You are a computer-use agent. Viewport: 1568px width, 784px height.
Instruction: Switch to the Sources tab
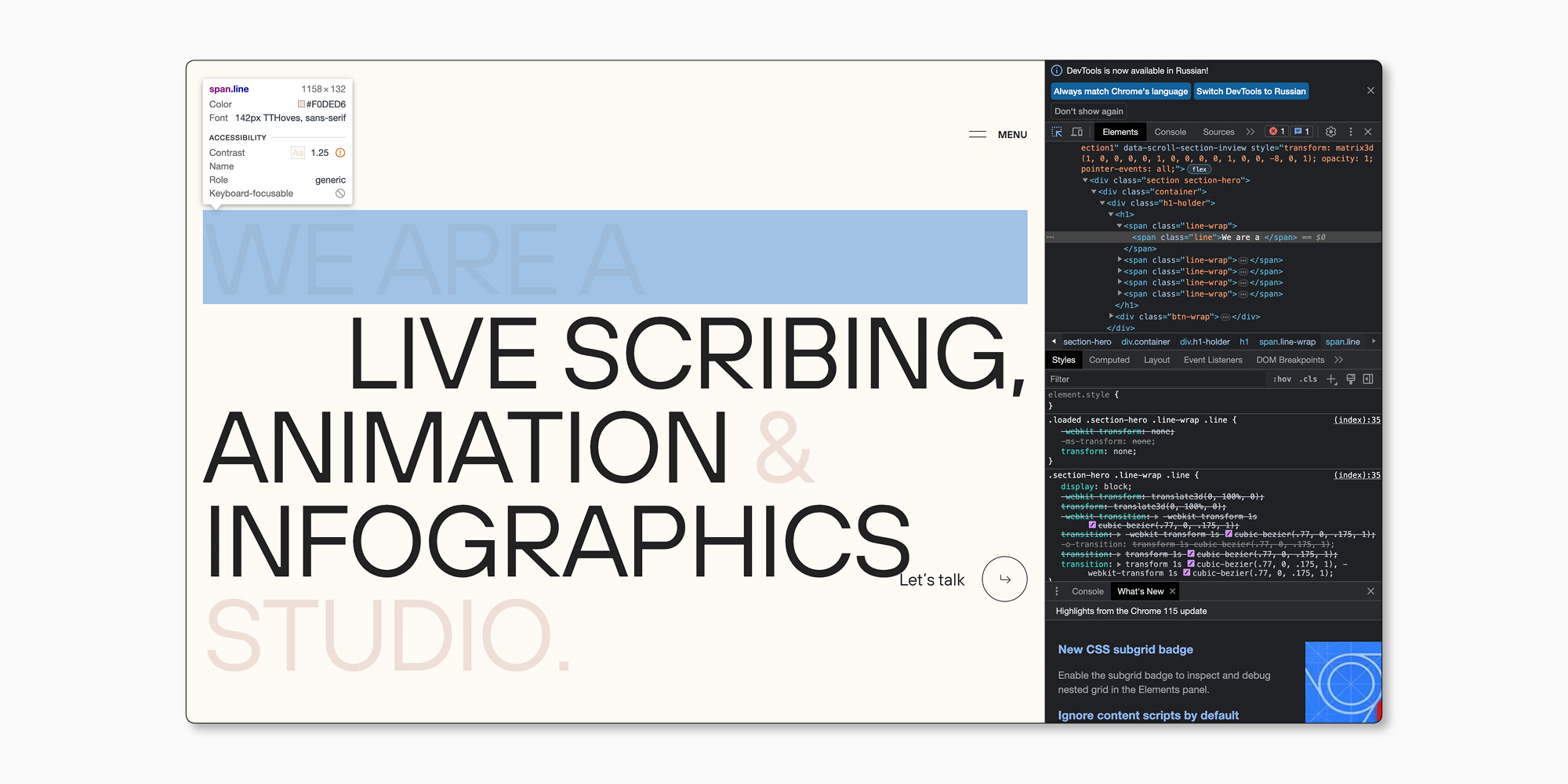[1218, 132]
